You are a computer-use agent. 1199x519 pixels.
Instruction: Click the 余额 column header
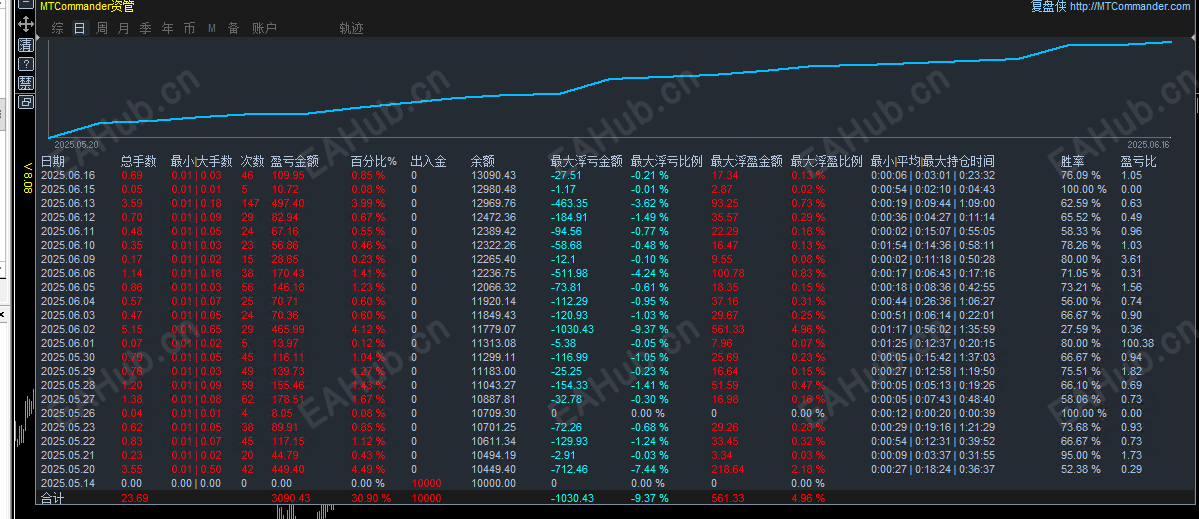click(x=483, y=161)
